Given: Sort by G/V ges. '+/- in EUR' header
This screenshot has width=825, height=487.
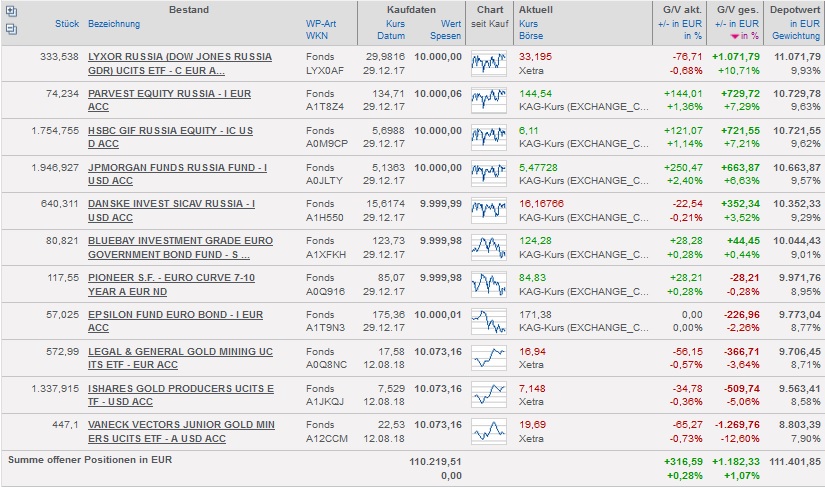Looking at the screenshot, I should coord(737,24).
